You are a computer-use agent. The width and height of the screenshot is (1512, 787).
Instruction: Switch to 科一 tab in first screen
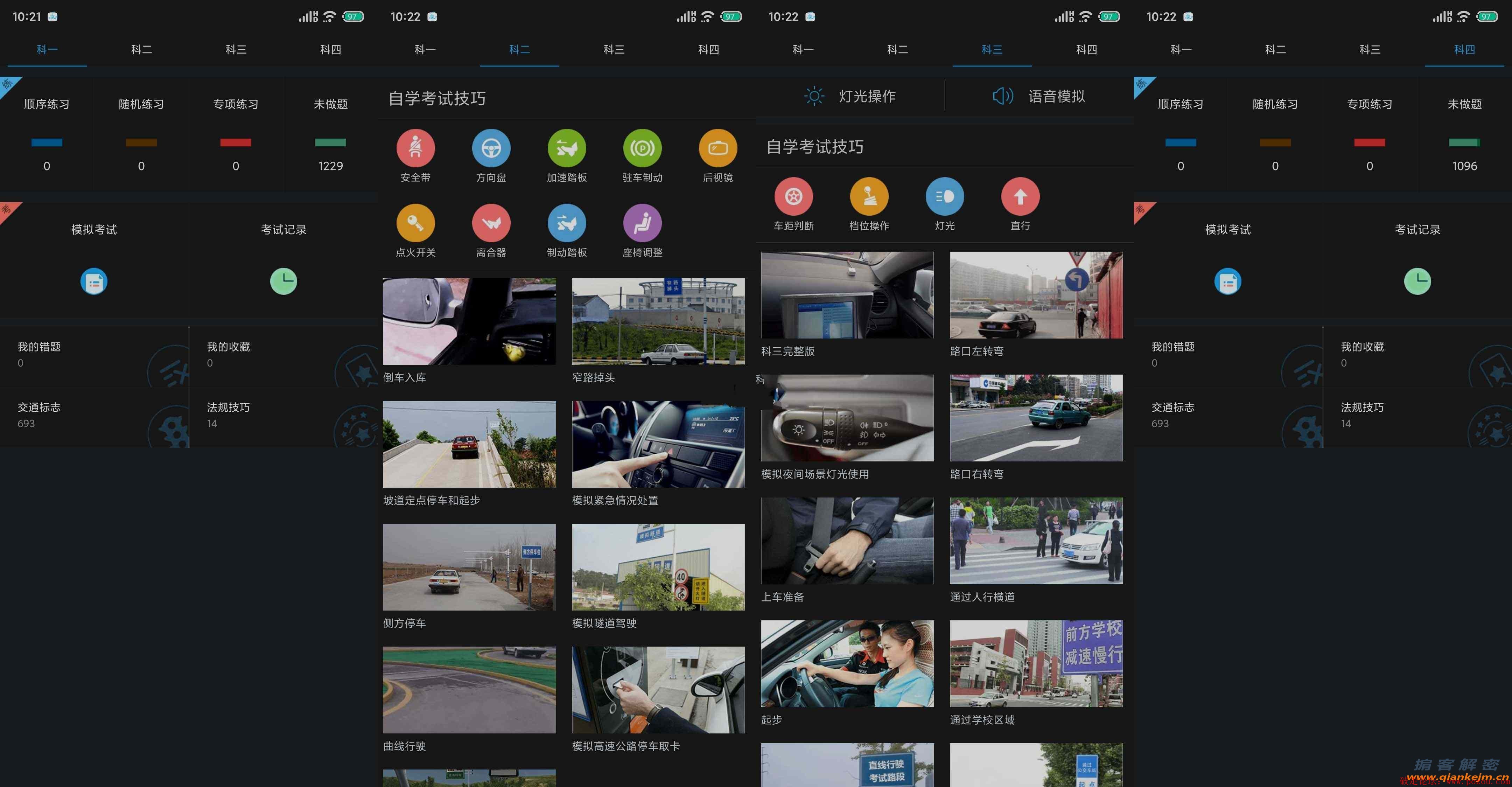click(47, 50)
